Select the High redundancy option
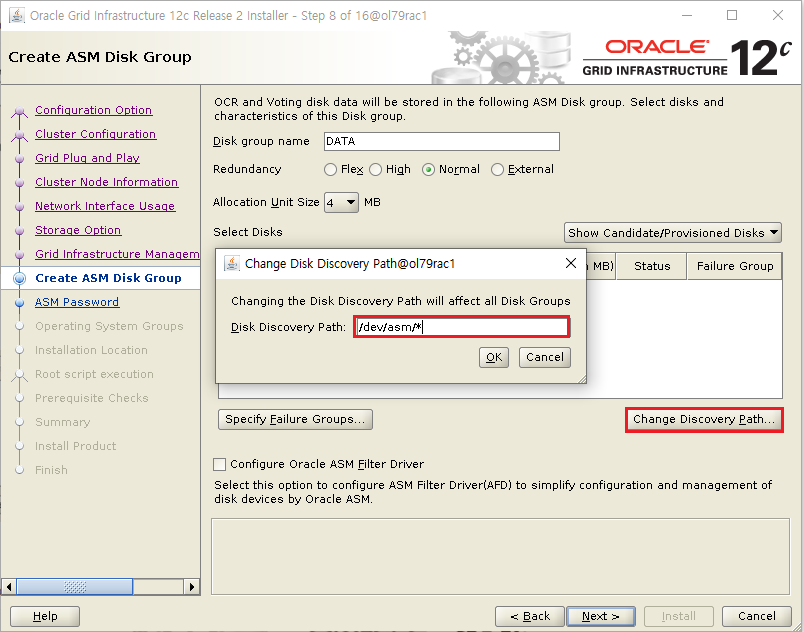Image resolution: width=804 pixels, height=632 pixels. 376,170
